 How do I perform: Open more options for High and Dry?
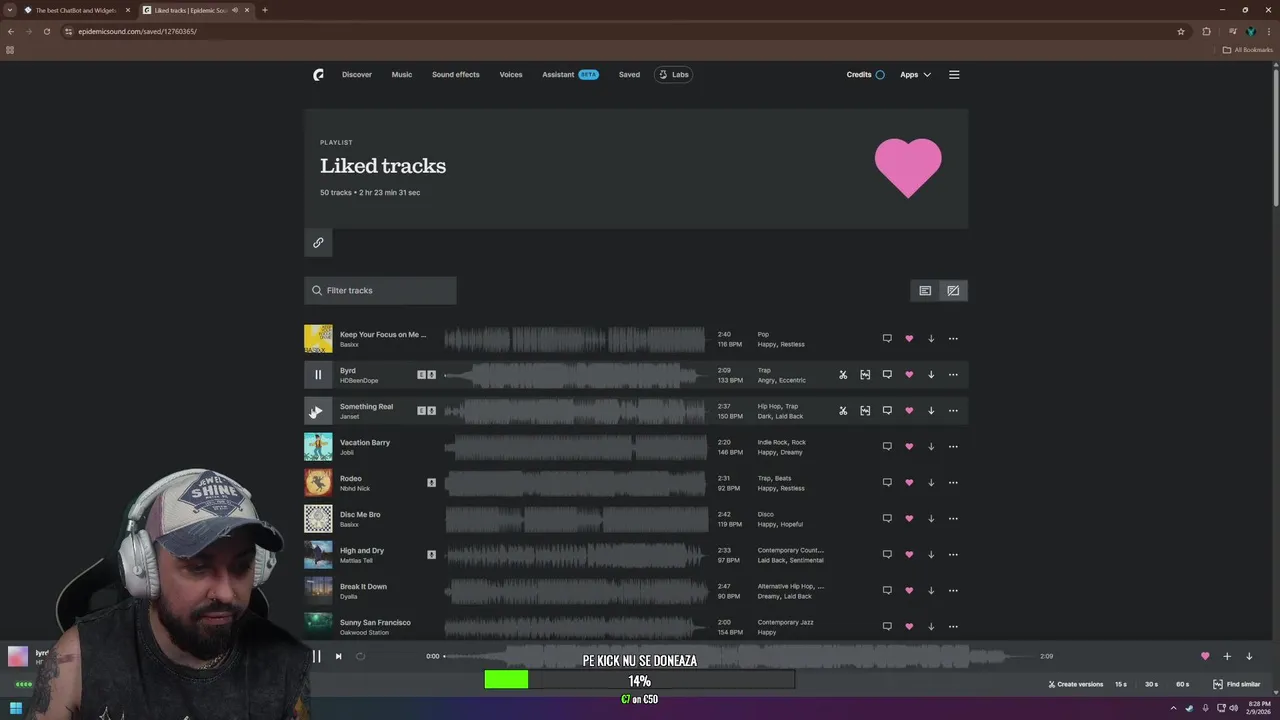click(953, 555)
